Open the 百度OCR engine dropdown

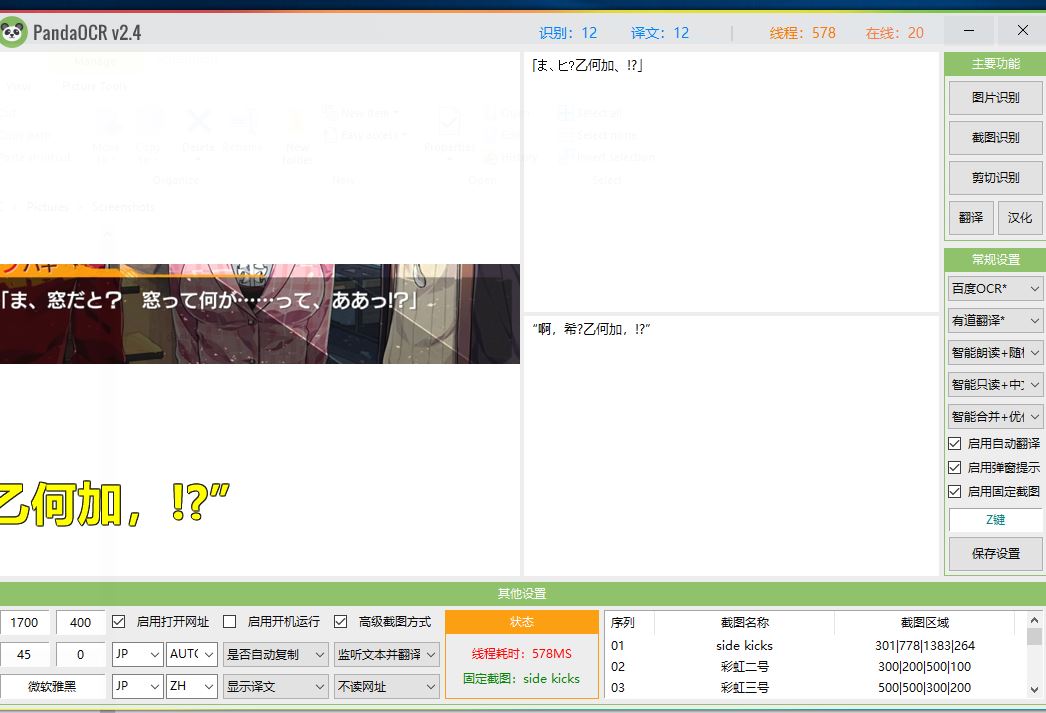[x=995, y=288]
